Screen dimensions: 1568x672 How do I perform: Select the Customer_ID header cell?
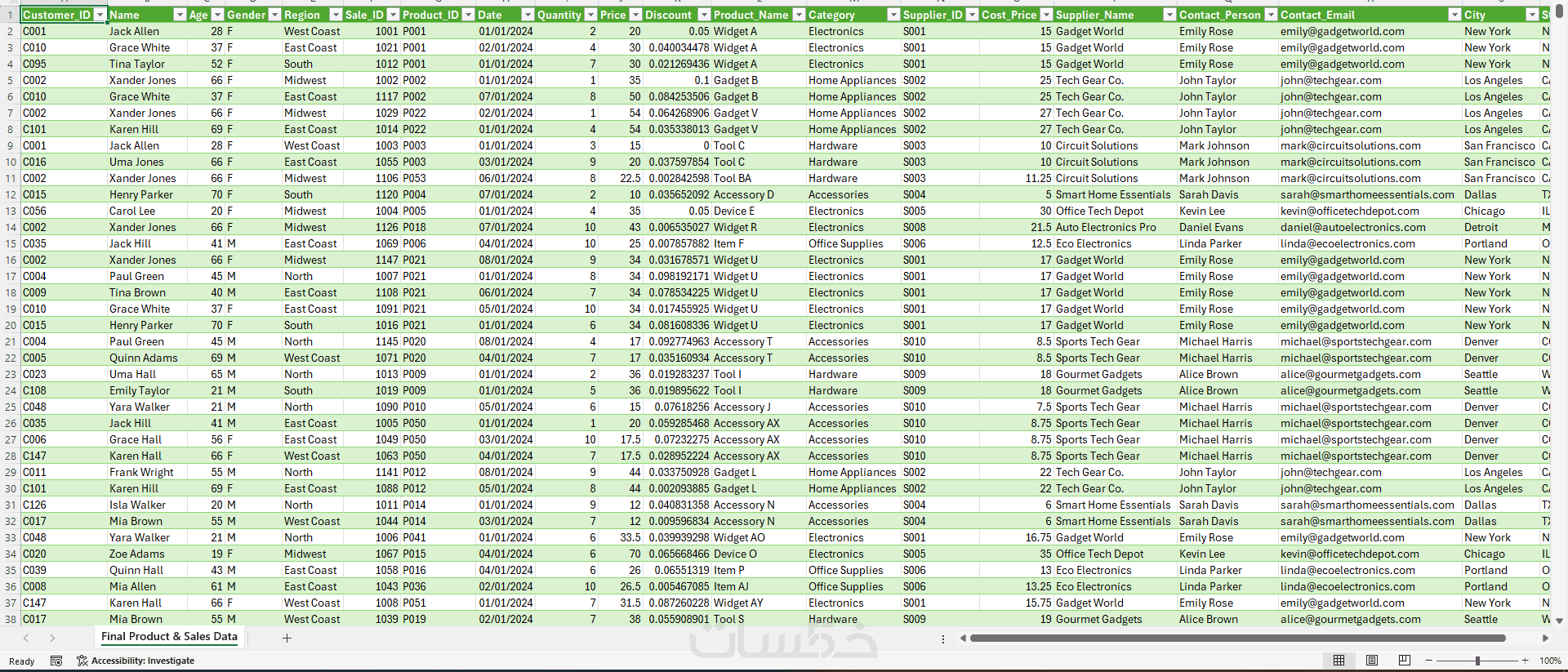tap(64, 15)
